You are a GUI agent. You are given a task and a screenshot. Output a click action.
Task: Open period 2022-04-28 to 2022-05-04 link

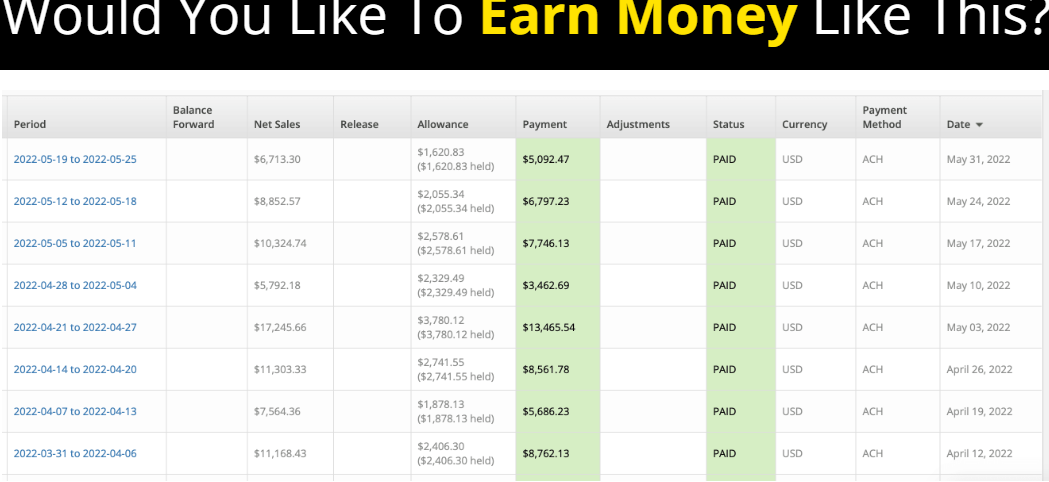tap(75, 285)
